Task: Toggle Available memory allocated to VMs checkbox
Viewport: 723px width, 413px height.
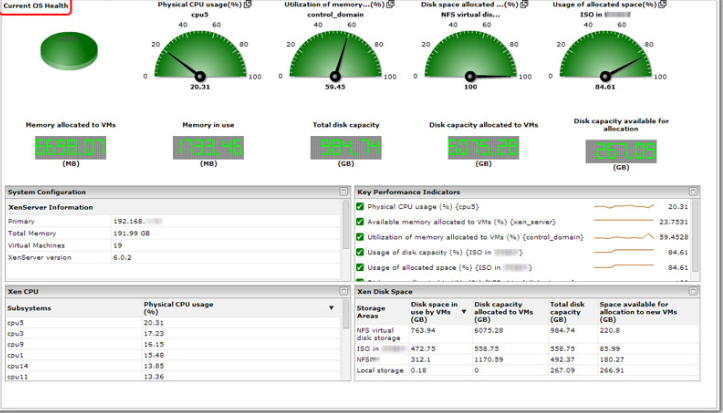Action: [x=361, y=222]
